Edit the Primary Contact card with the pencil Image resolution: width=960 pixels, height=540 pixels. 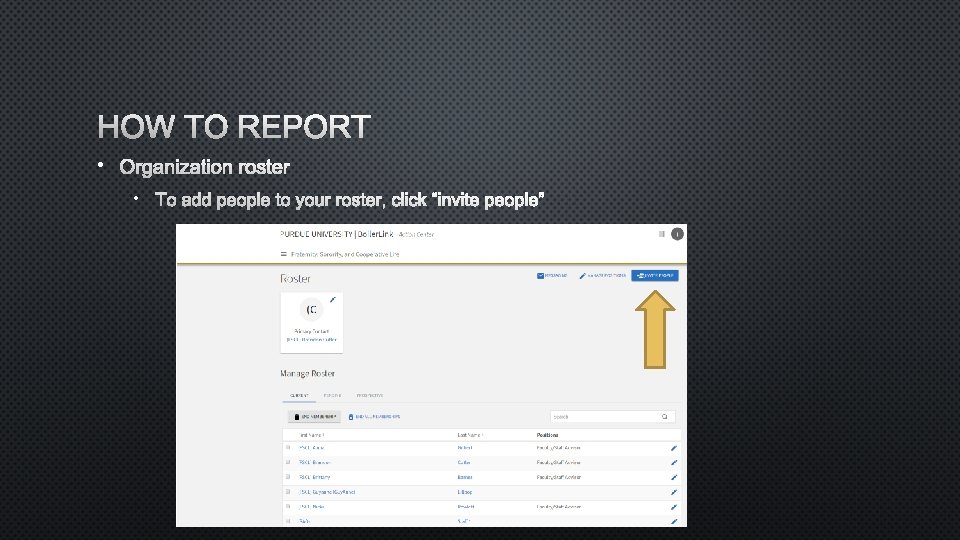click(x=332, y=299)
